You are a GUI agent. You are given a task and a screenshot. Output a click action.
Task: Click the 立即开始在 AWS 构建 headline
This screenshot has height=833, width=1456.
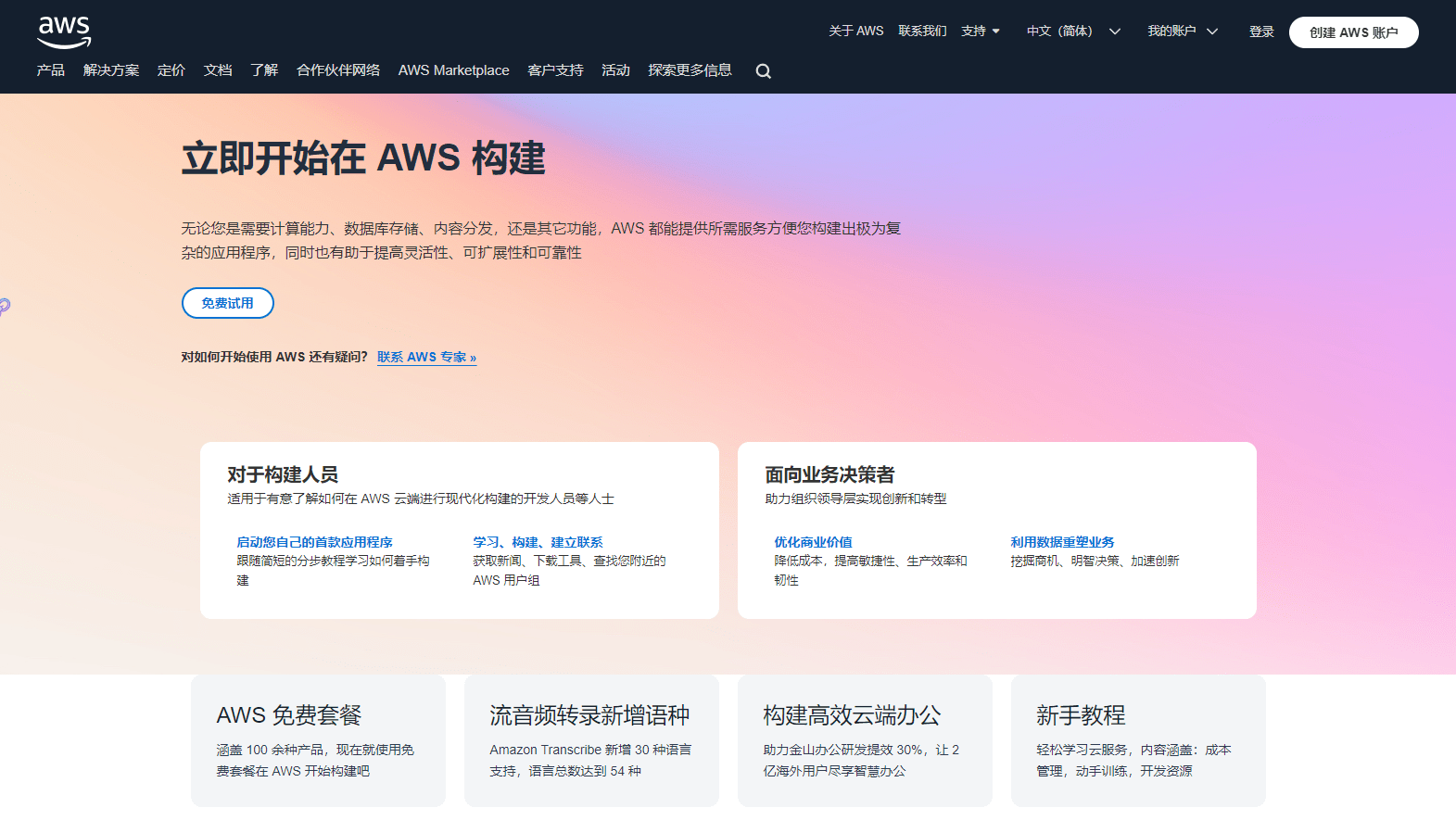coord(363,158)
